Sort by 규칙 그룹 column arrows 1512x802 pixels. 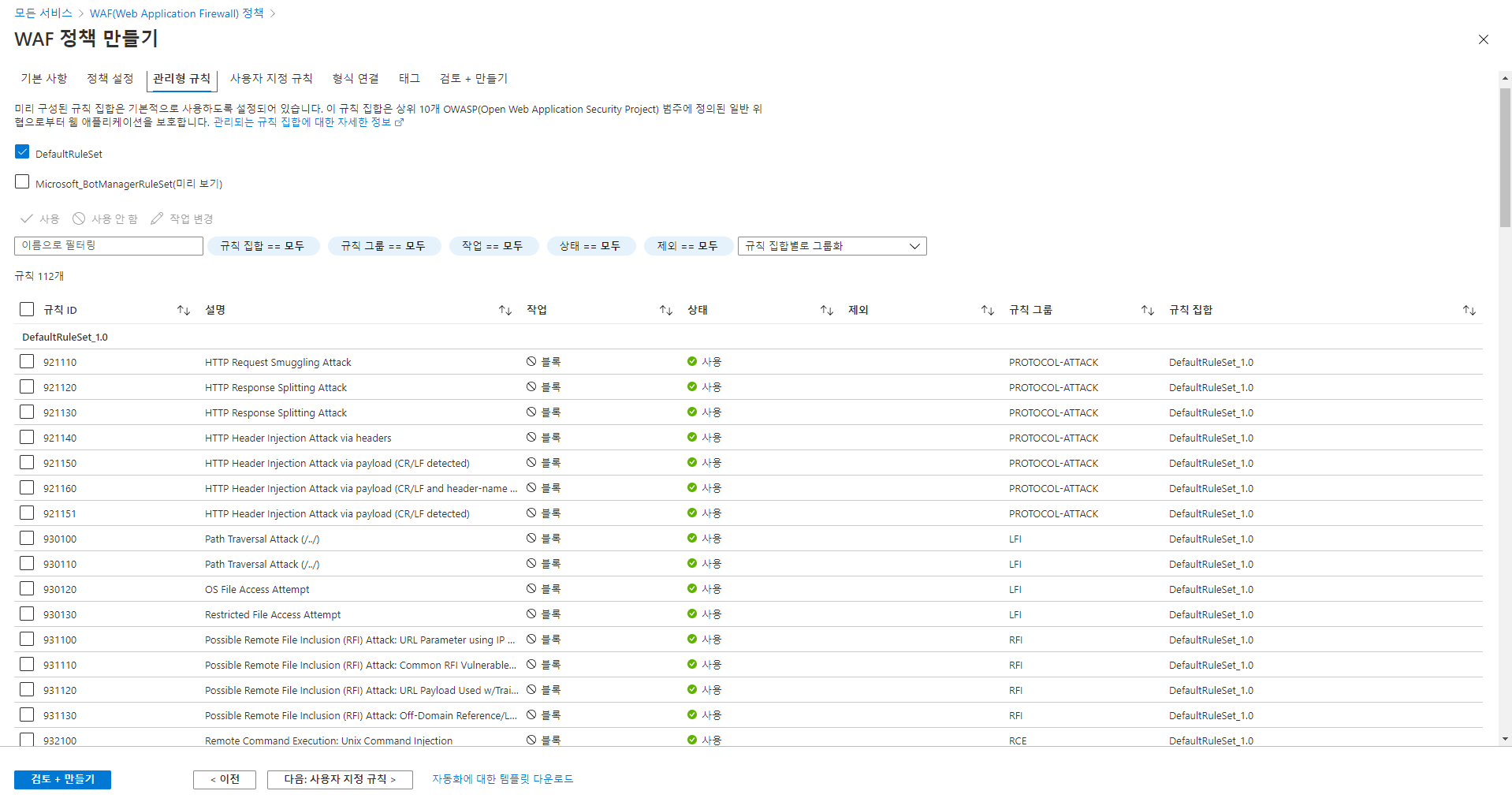[1148, 310]
